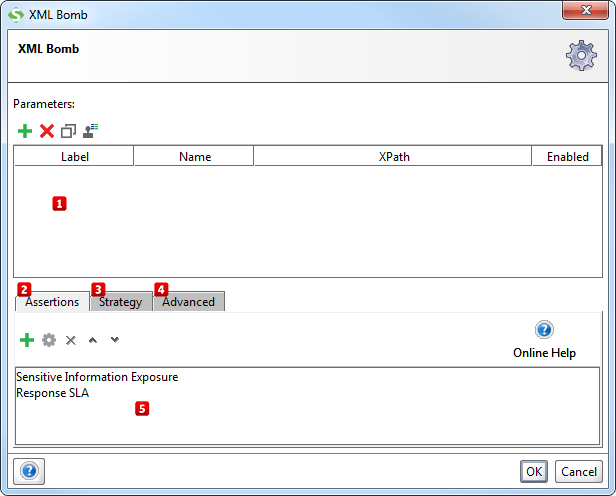This screenshot has height=496, width=616.
Task: Clone the selected parameter
Action: pyautogui.click(x=68, y=131)
